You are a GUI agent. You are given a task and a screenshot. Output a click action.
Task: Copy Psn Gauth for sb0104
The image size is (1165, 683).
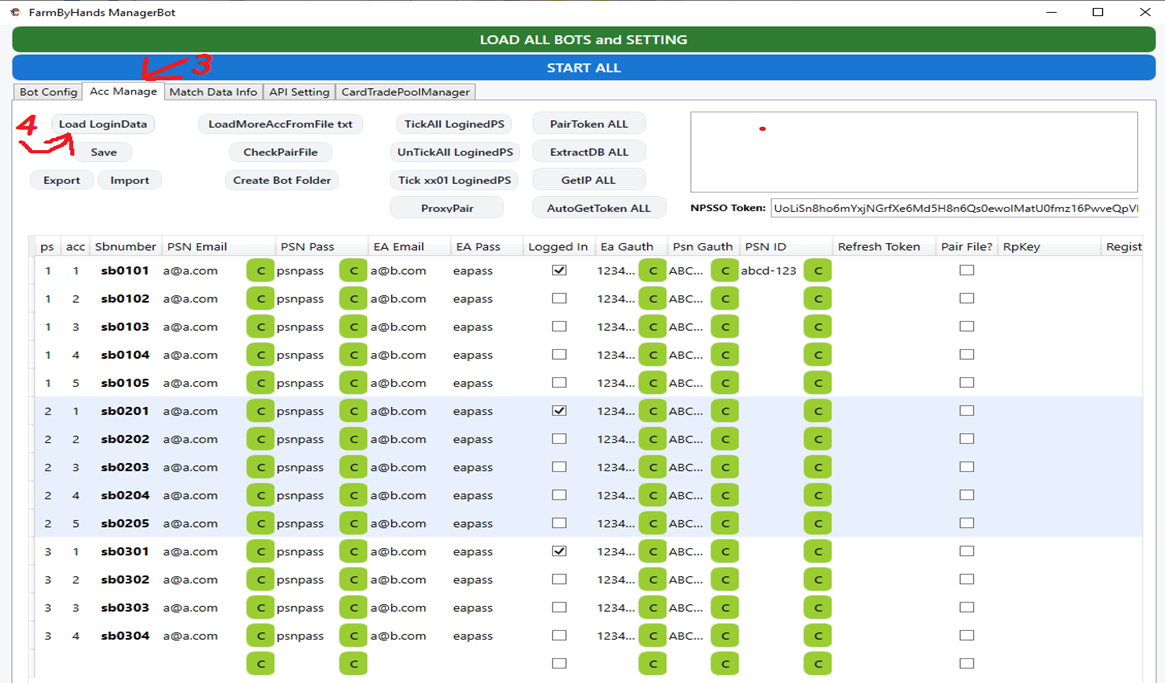click(x=724, y=355)
